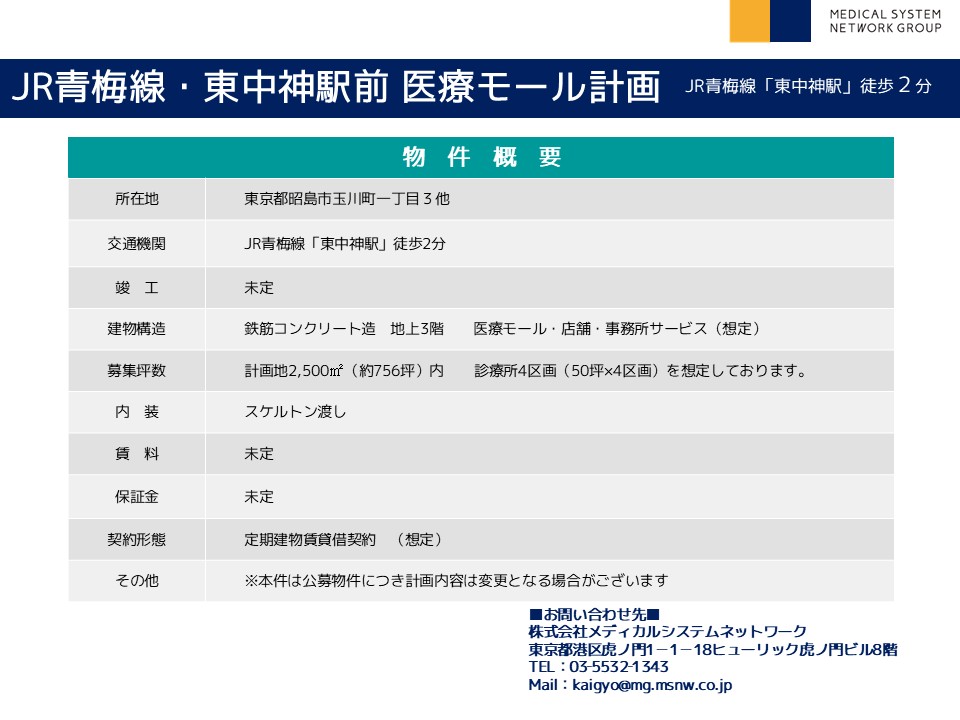Click the 鉄筋コンクリート造 building structure text
Viewport: 960px width, 720px height.
(310, 329)
